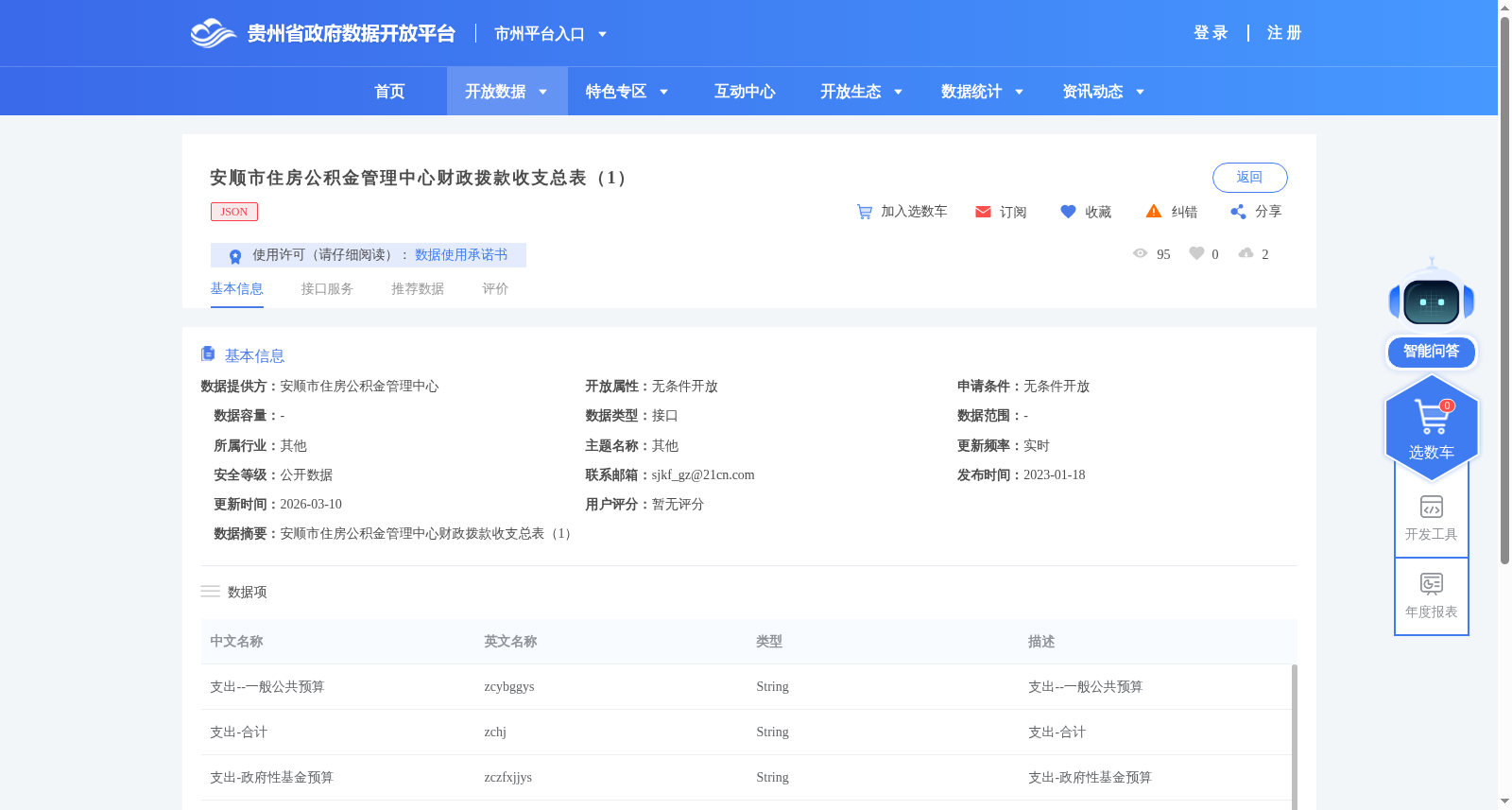Click the share 分享 icon
Viewport: 1512px width, 810px height.
click(x=1238, y=212)
